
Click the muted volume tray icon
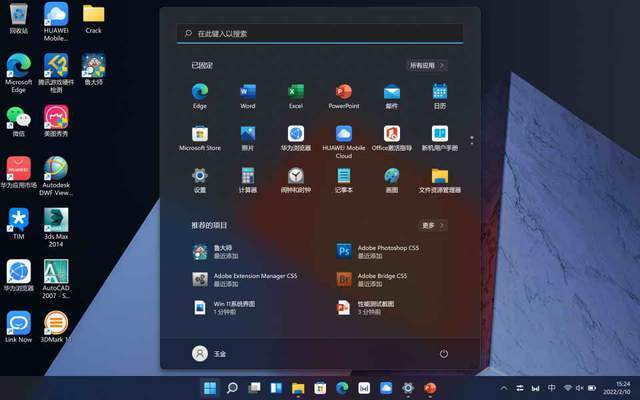[x=580, y=388]
